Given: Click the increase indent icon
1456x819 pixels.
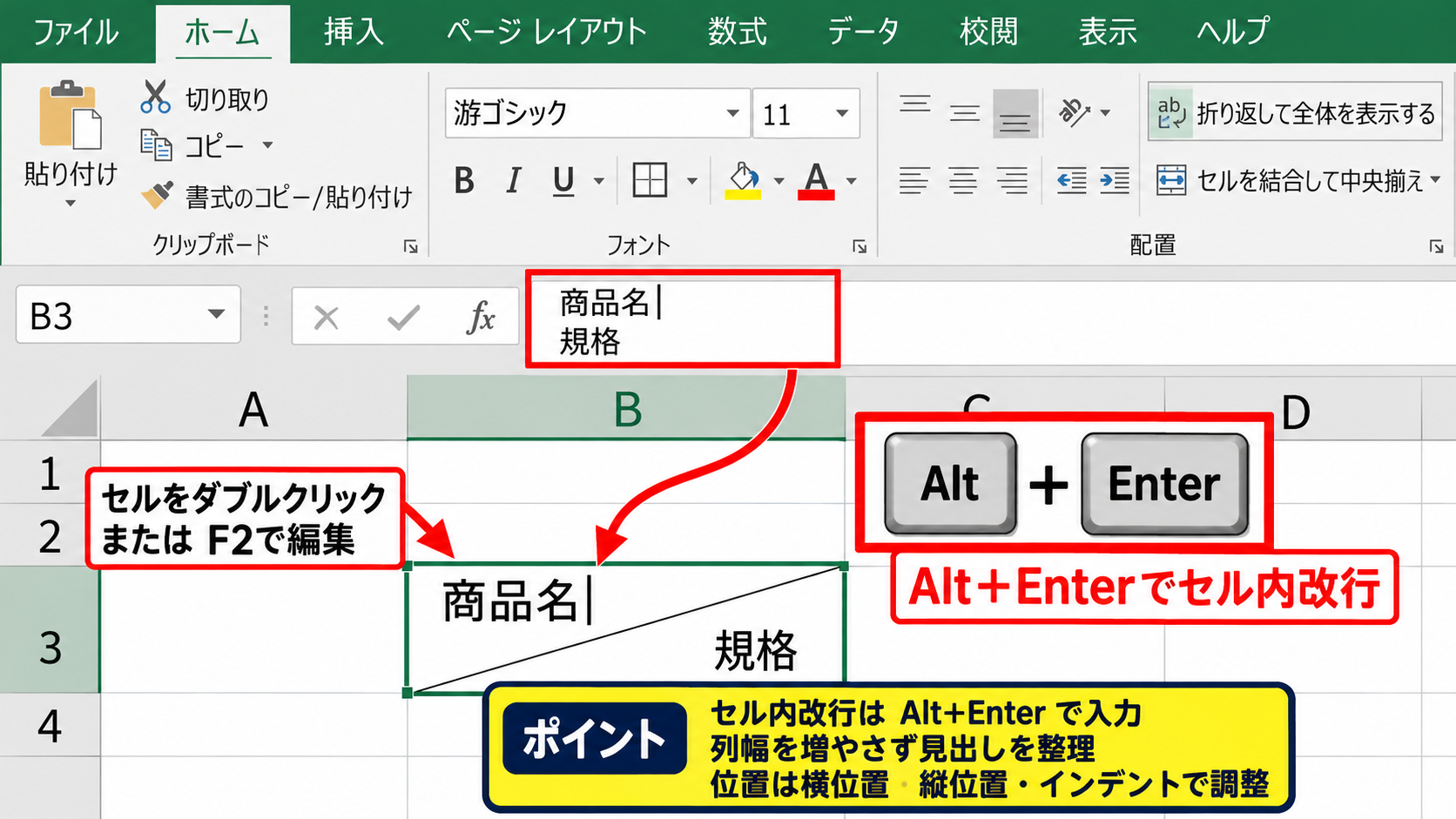Looking at the screenshot, I should tap(1115, 181).
